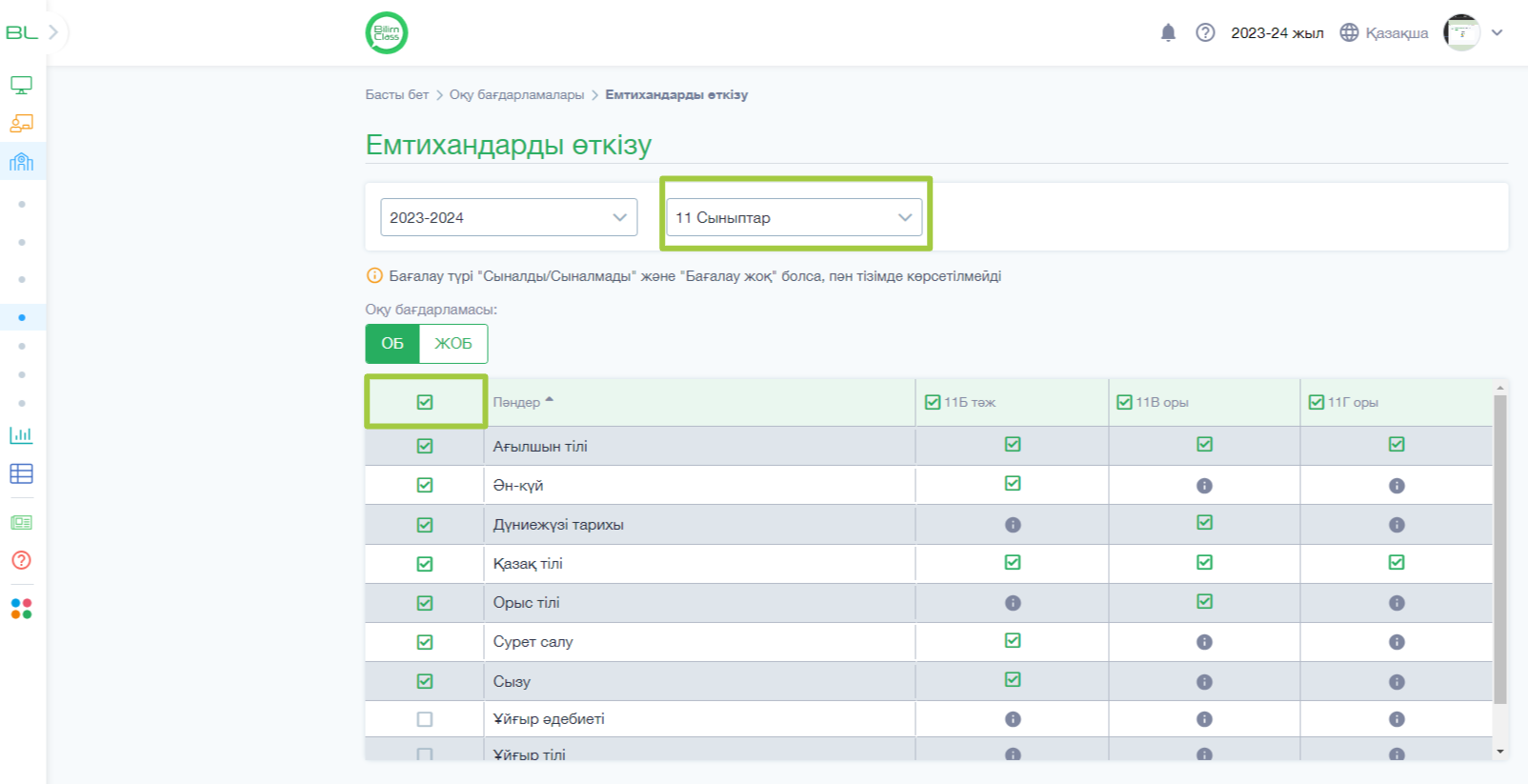The image size is (1528, 784).
Task: Click info icon for Дүниежүзі тарихы 11Б тәж
Action: pyautogui.click(x=1013, y=525)
